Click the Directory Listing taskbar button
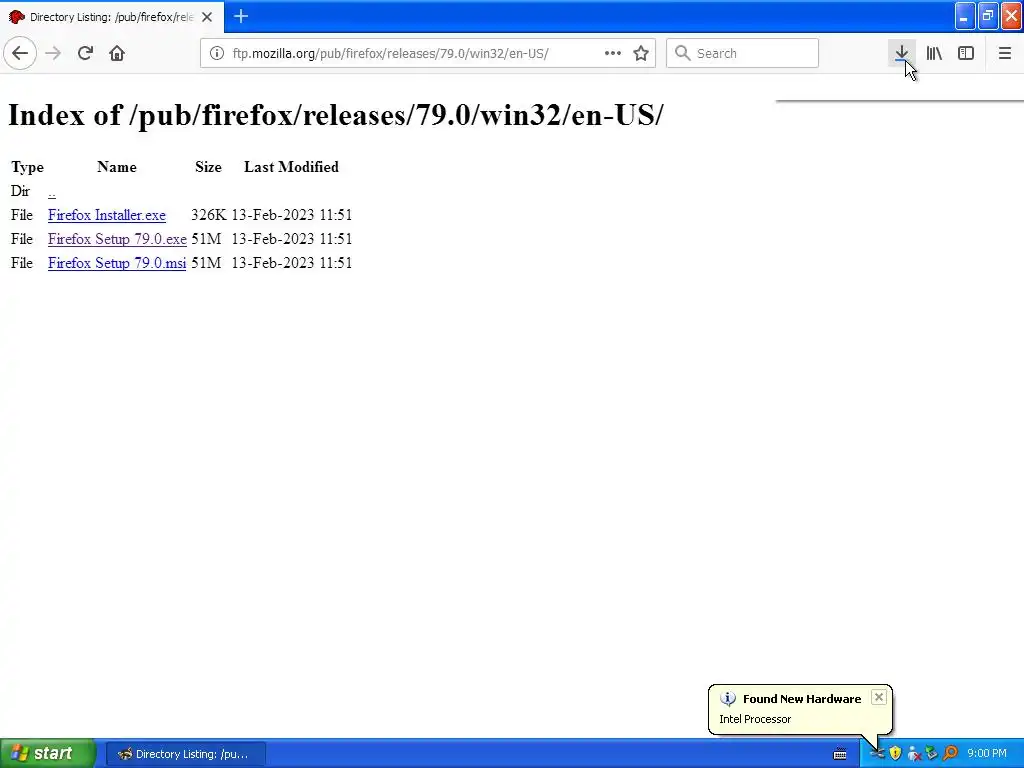 coord(185,754)
